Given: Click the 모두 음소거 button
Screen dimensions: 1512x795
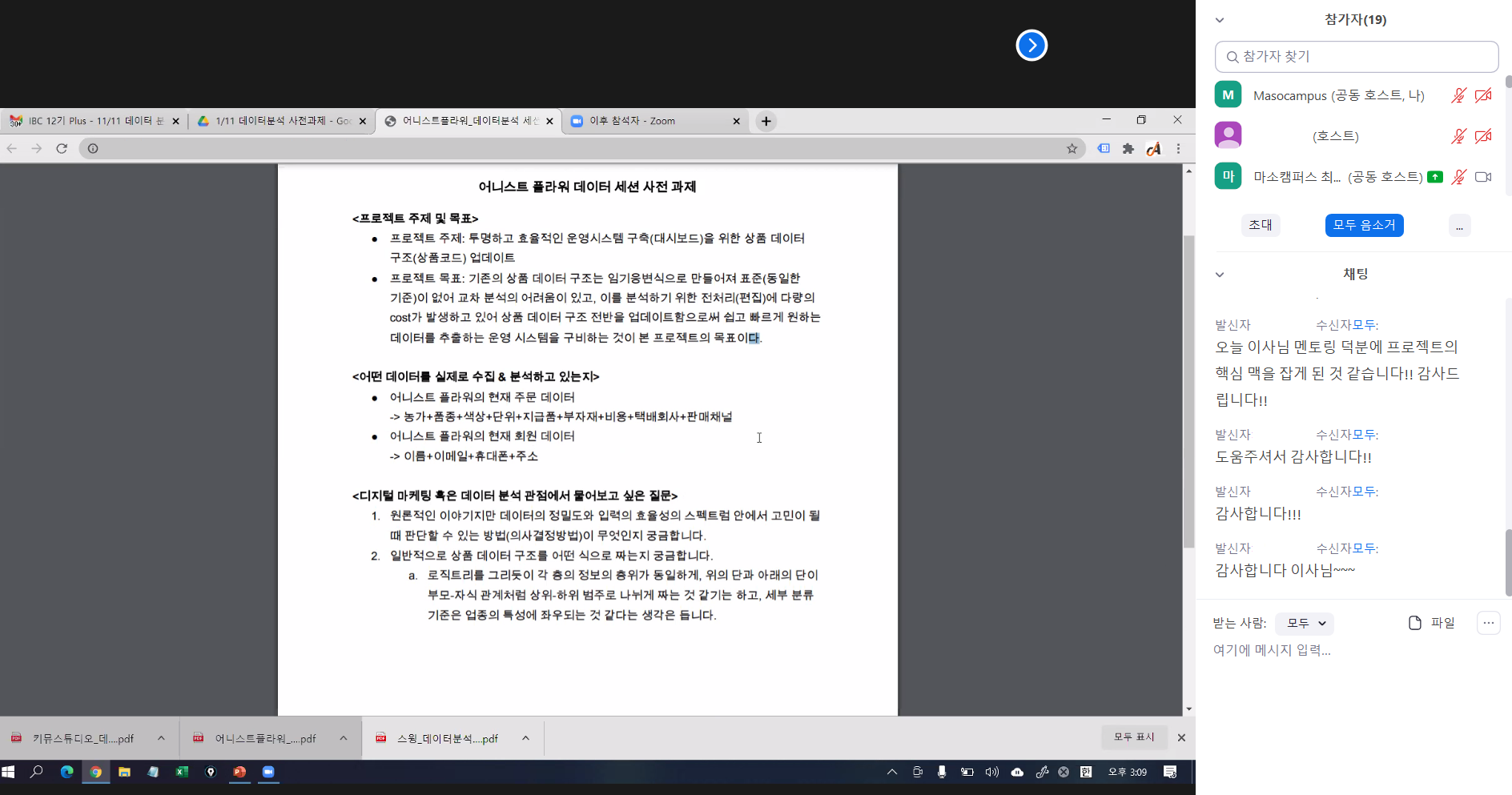Looking at the screenshot, I should [1364, 225].
